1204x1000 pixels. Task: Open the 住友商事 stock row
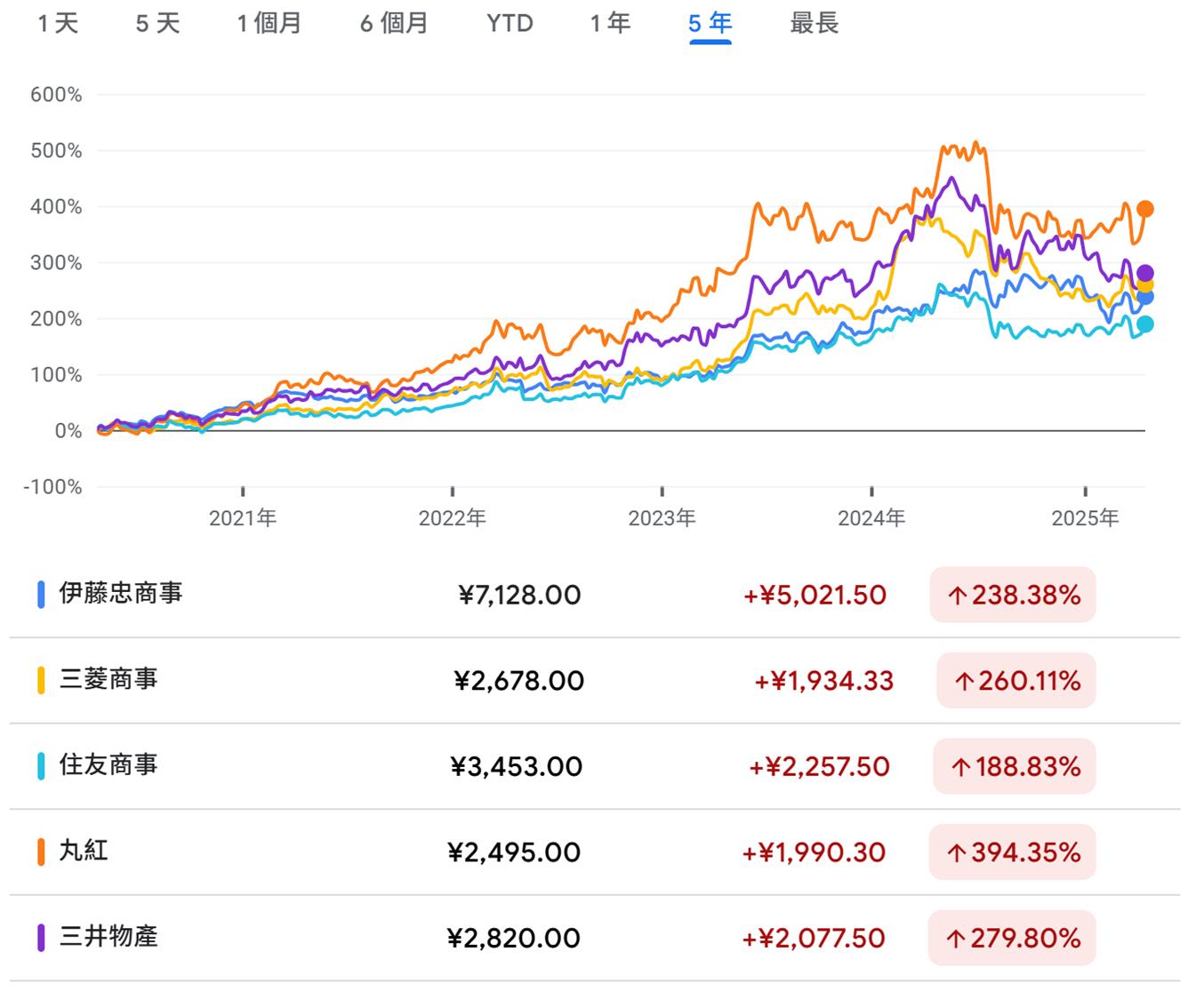(x=108, y=765)
